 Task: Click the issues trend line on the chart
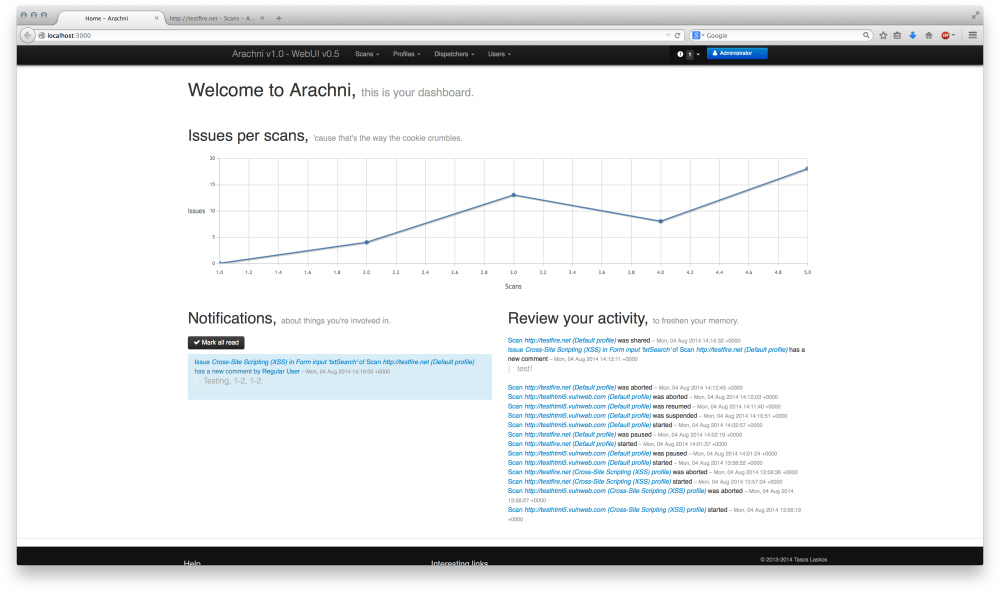[x=513, y=197]
